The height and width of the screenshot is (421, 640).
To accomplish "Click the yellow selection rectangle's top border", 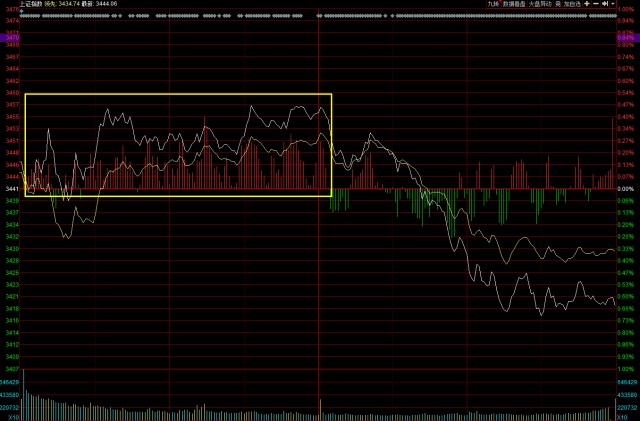I will pyautogui.click(x=178, y=94).
